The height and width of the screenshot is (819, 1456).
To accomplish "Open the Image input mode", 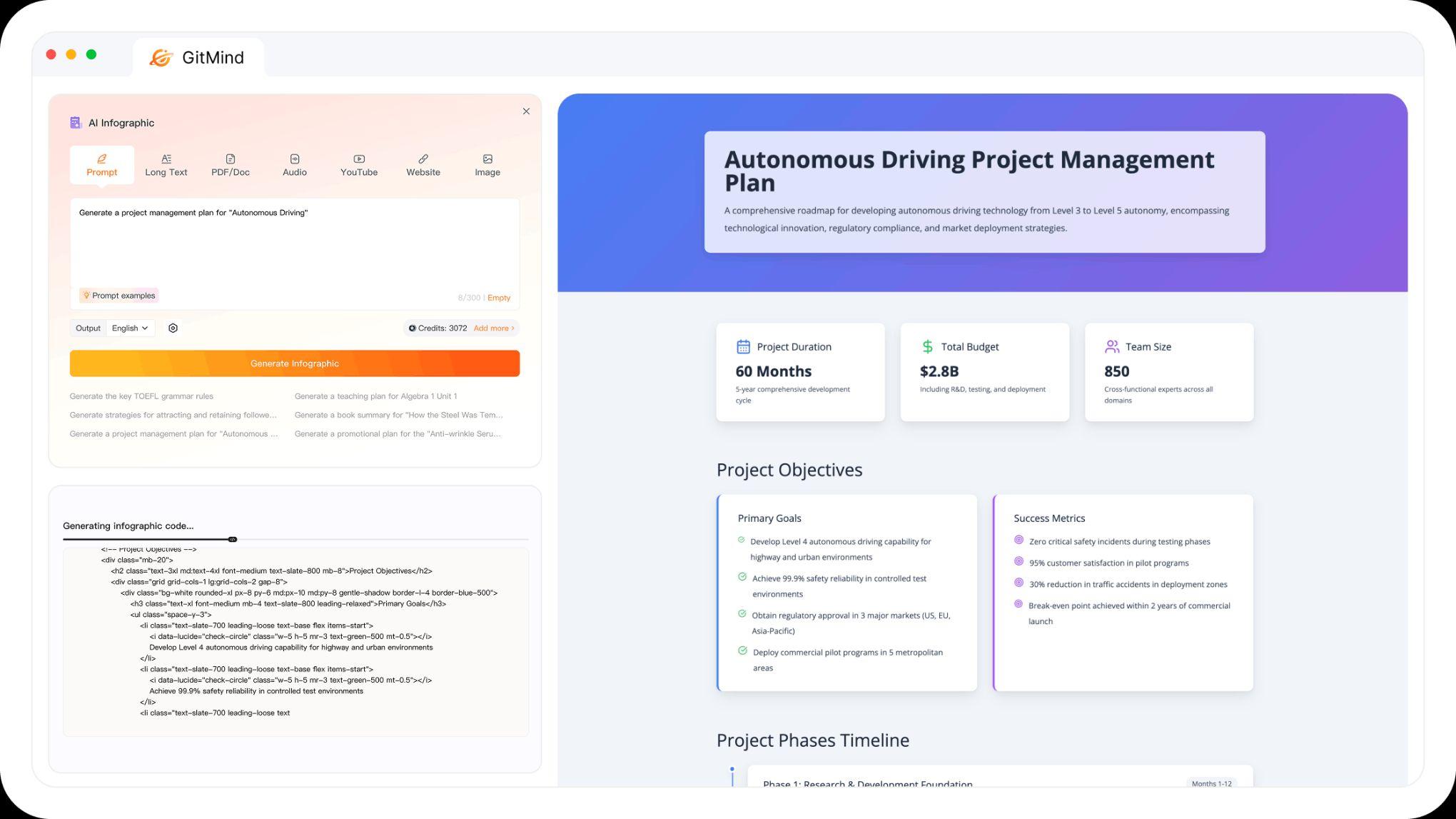I will [x=487, y=164].
